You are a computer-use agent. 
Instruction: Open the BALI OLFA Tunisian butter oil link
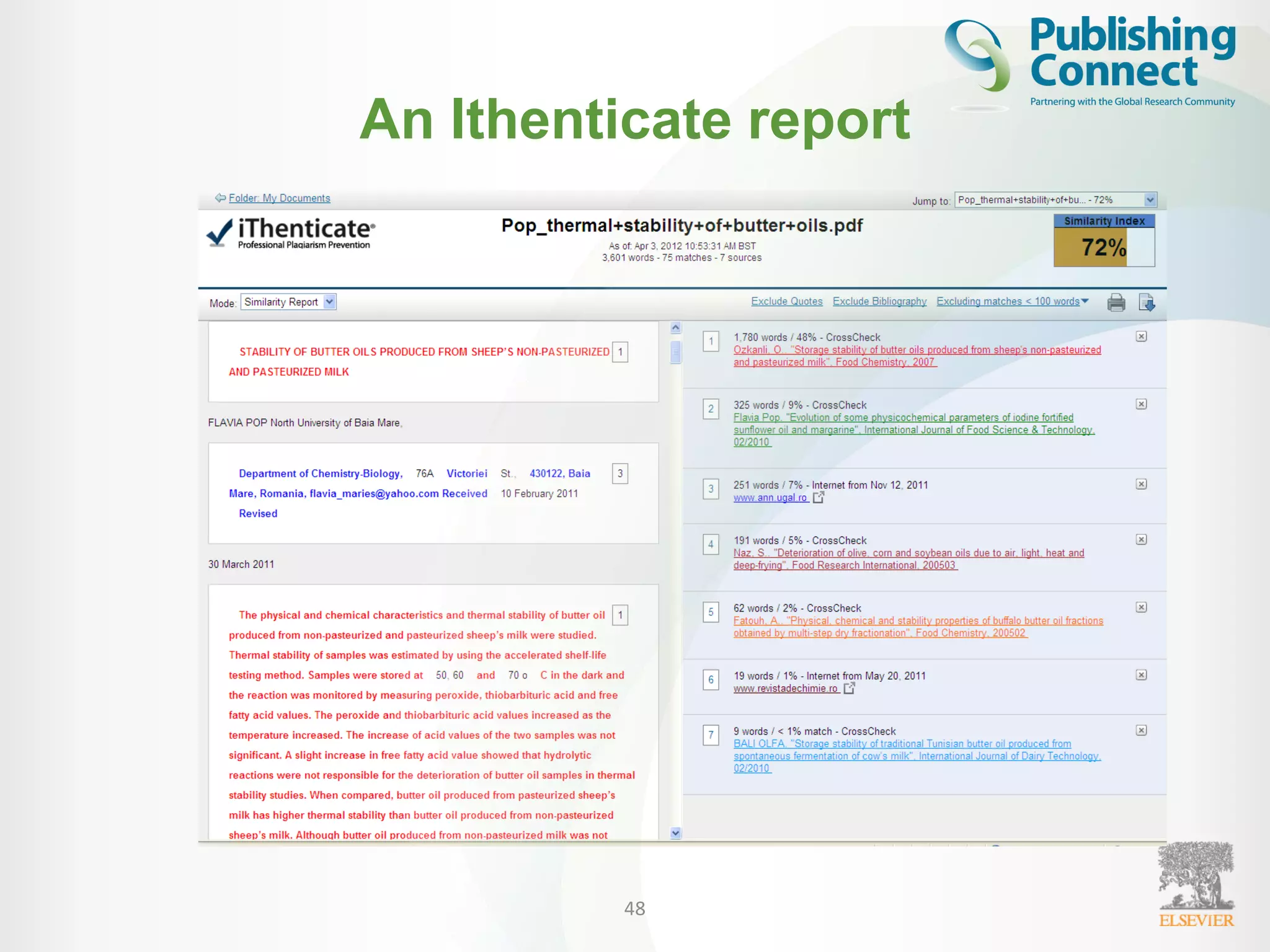tap(917, 756)
